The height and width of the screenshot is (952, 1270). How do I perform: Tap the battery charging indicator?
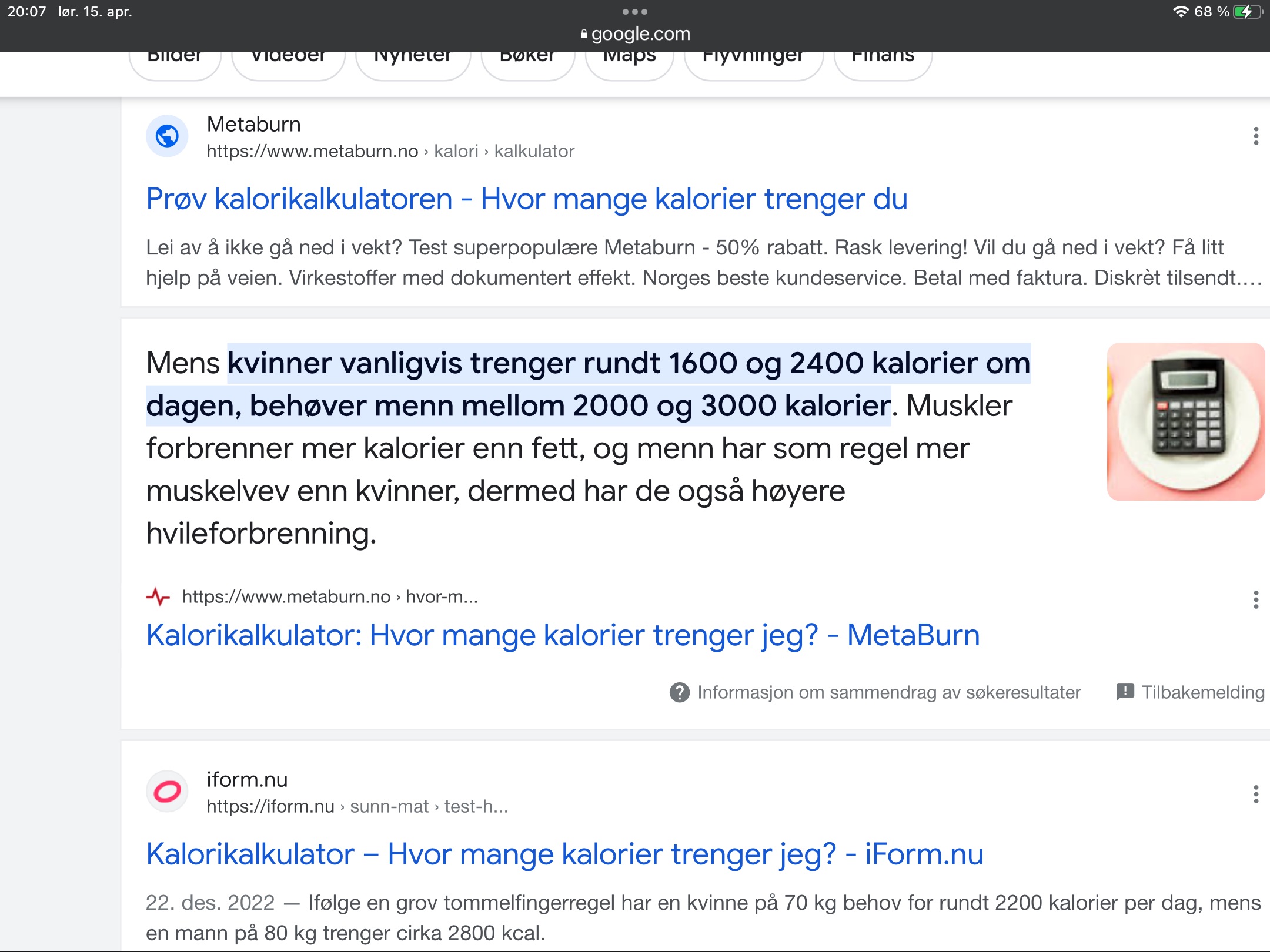click(1248, 12)
